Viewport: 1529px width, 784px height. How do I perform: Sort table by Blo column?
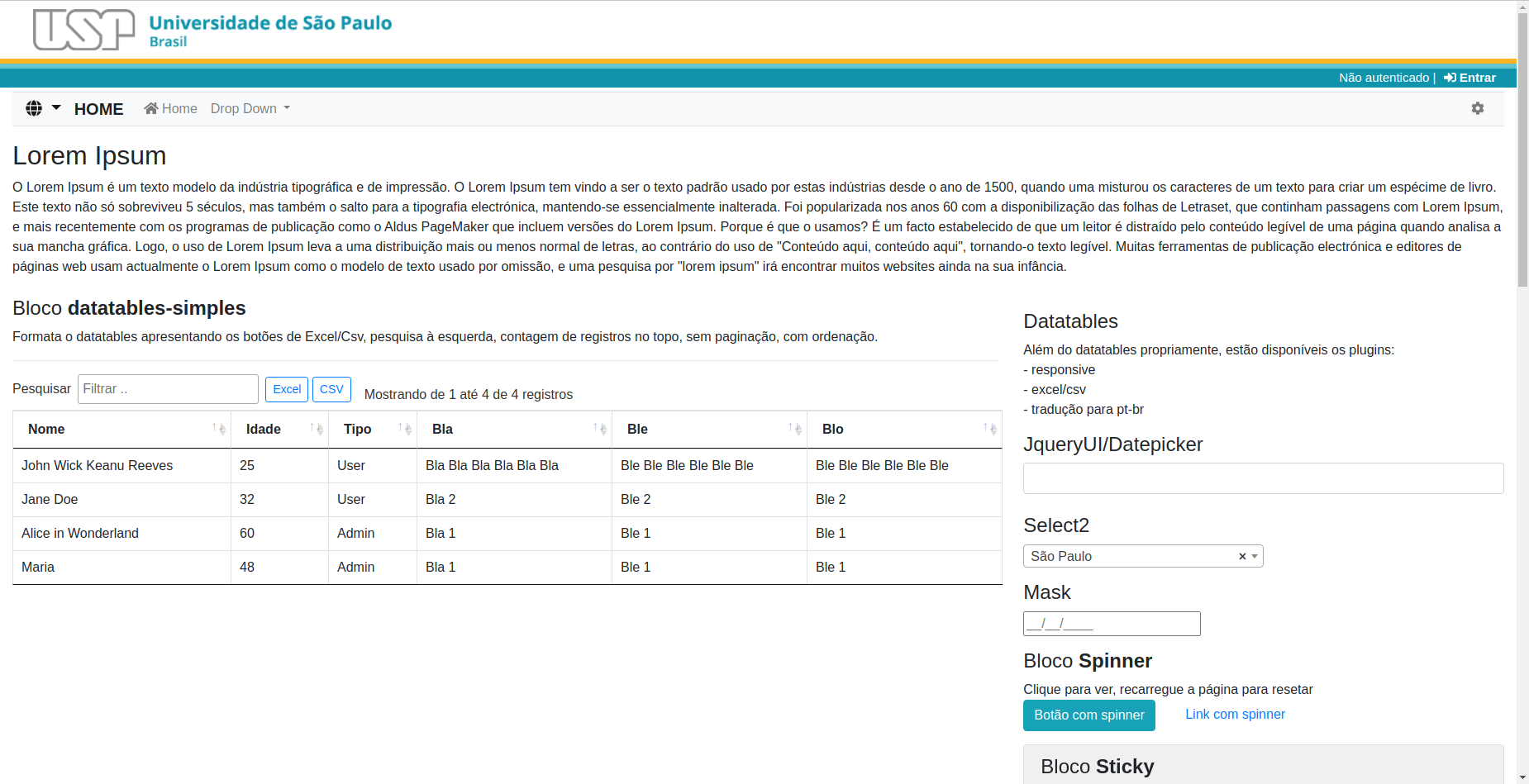pyautogui.click(x=904, y=430)
